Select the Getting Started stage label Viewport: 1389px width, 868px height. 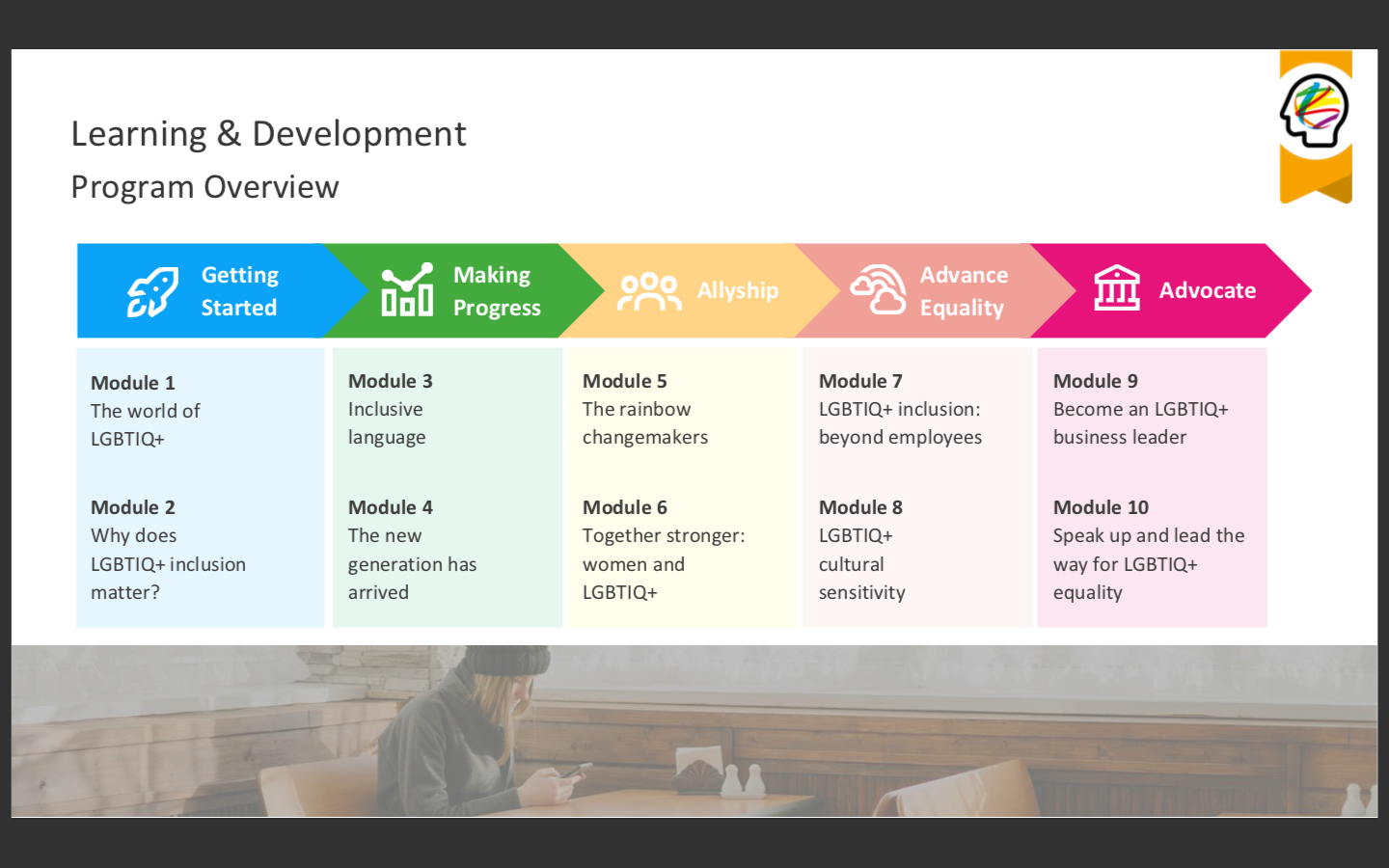pyautogui.click(x=239, y=291)
